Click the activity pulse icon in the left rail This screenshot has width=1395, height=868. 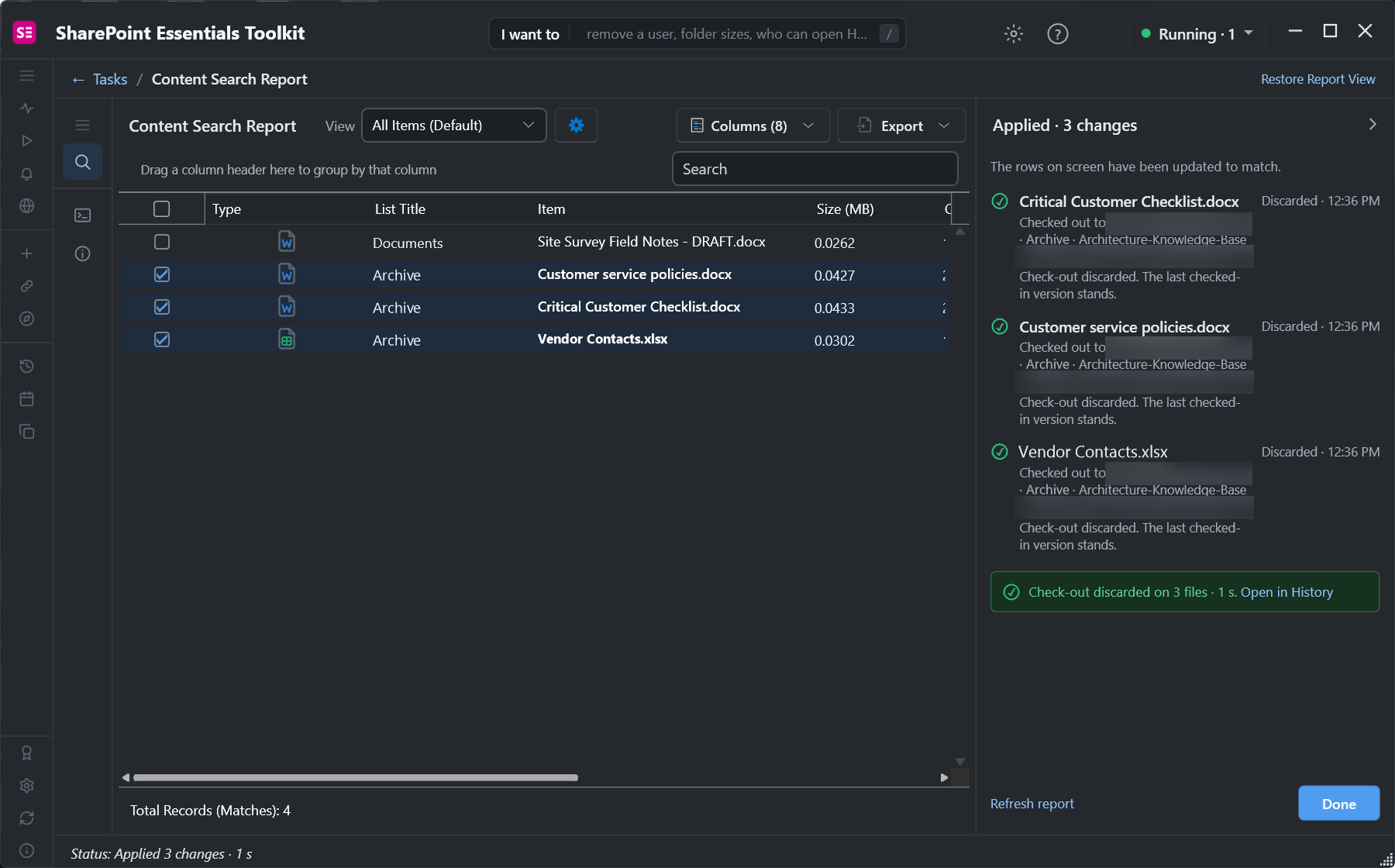pos(27,108)
